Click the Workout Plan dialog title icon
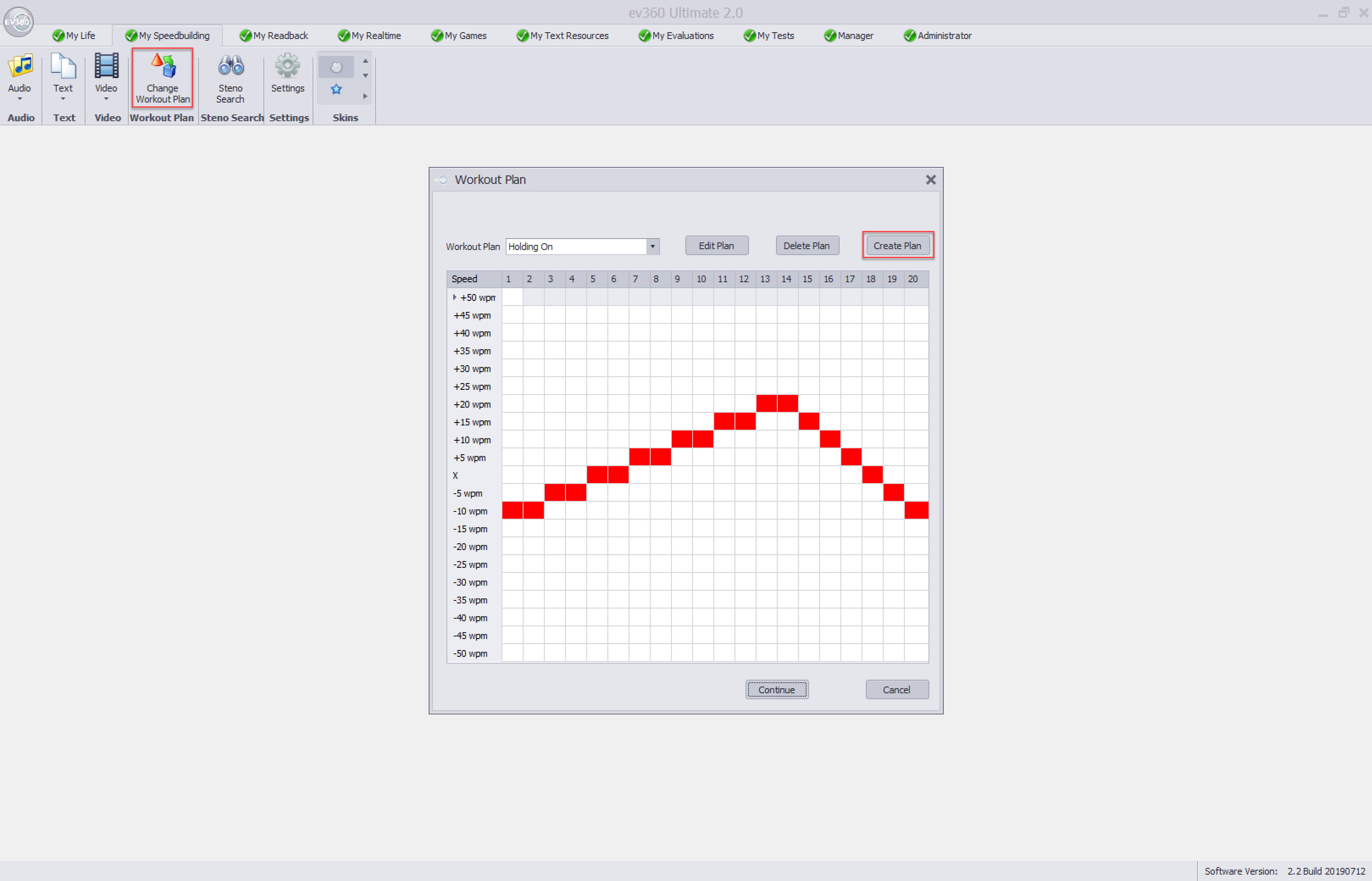 point(441,180)
